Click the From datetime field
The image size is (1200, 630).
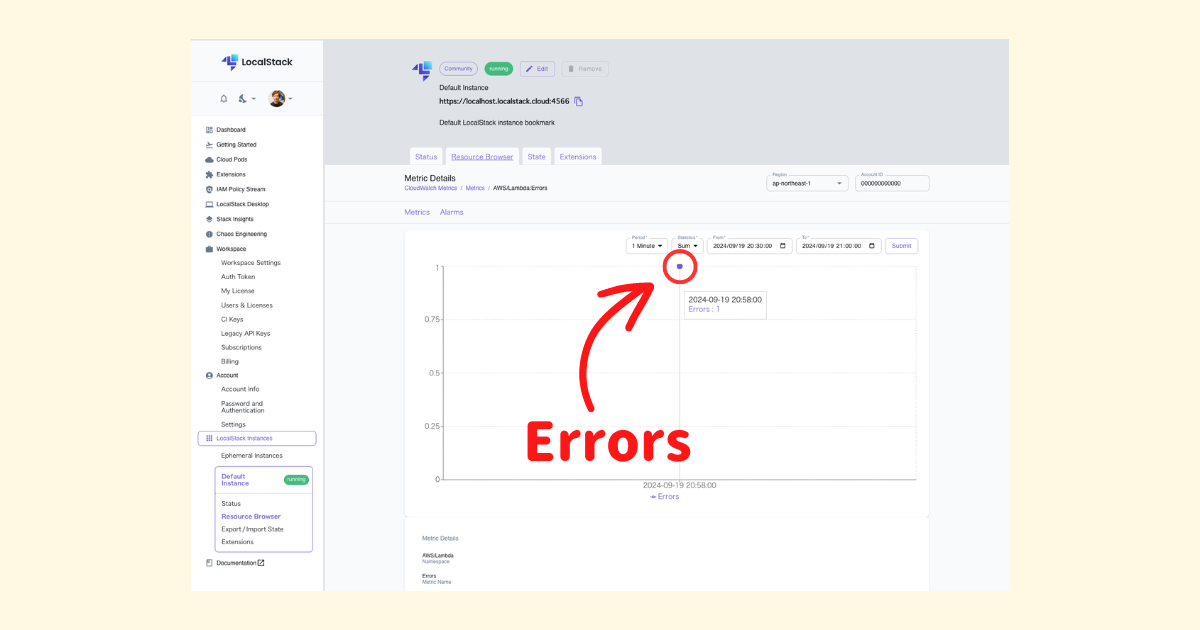click(x=749, y=246)
